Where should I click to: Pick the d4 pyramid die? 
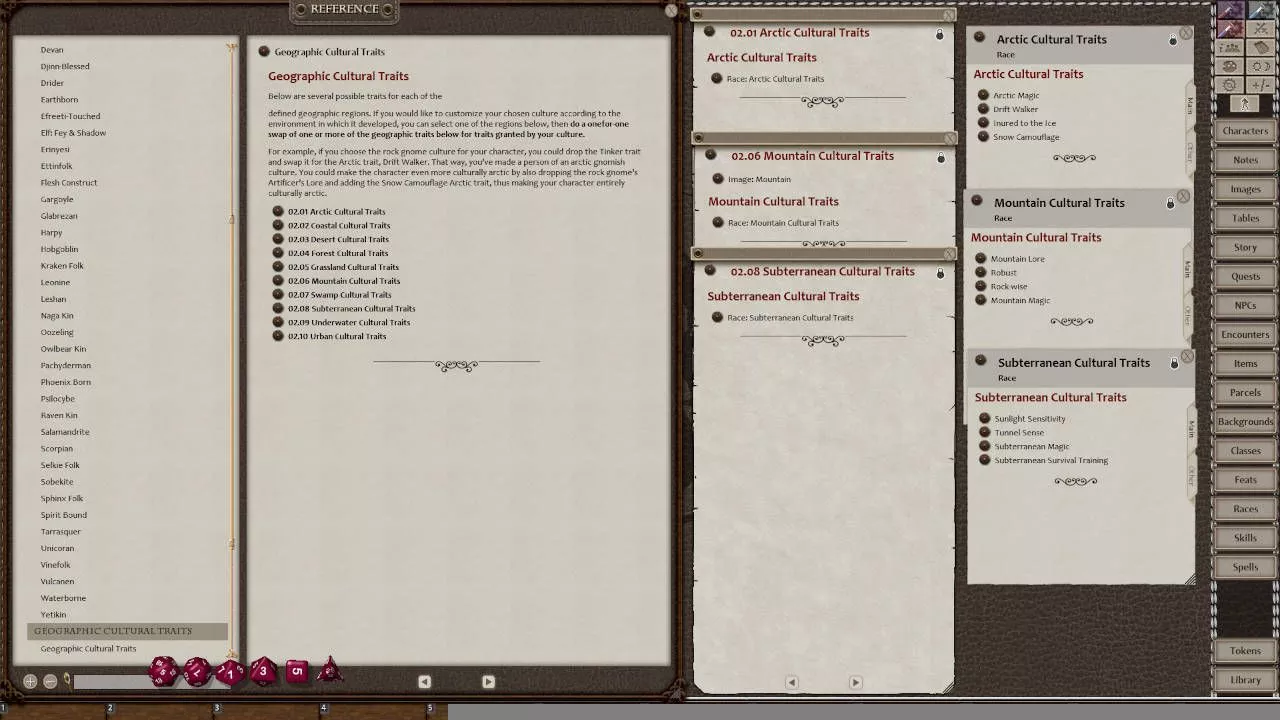[x=329, y=671]
